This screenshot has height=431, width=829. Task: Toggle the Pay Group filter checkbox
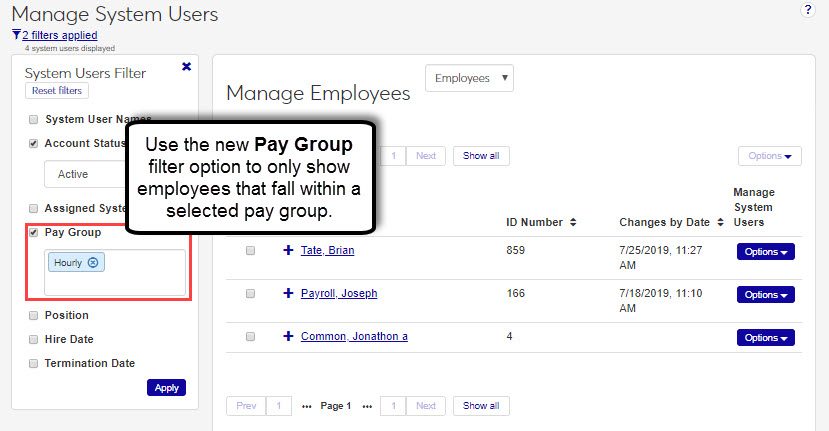click(33, 233)
